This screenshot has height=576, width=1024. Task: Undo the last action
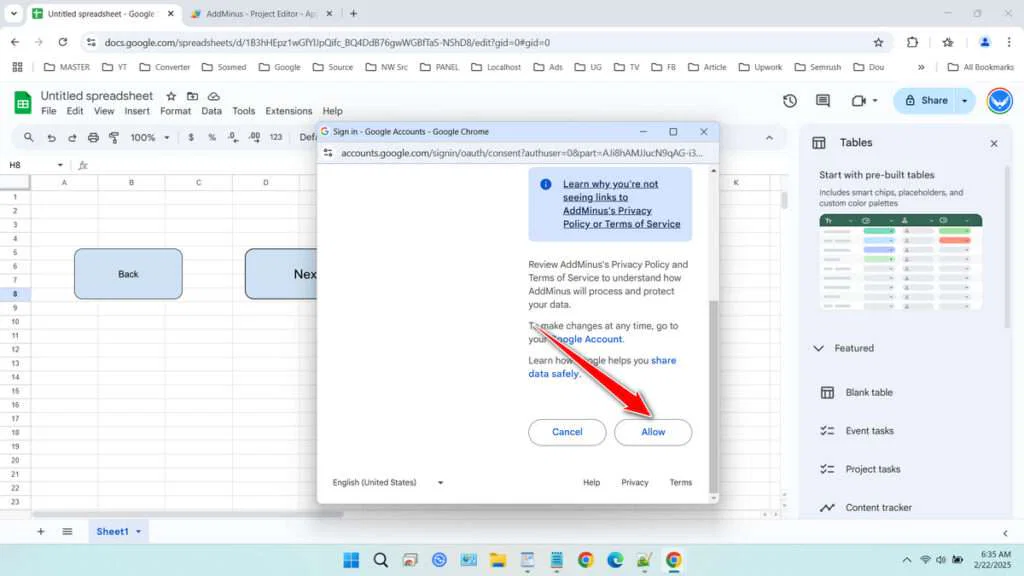coord(51,137)
